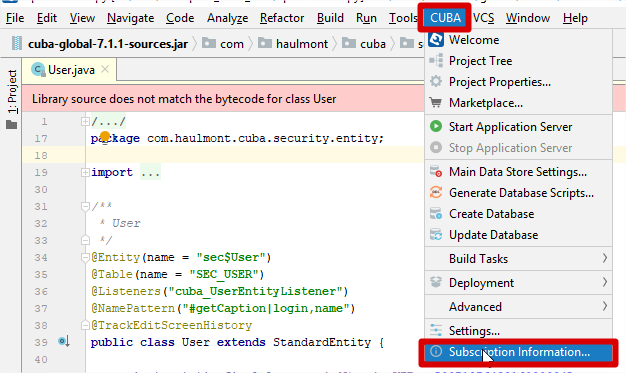The image size is (626, 373).
Task: Open the File menu
Action: (x=15, y=18)
